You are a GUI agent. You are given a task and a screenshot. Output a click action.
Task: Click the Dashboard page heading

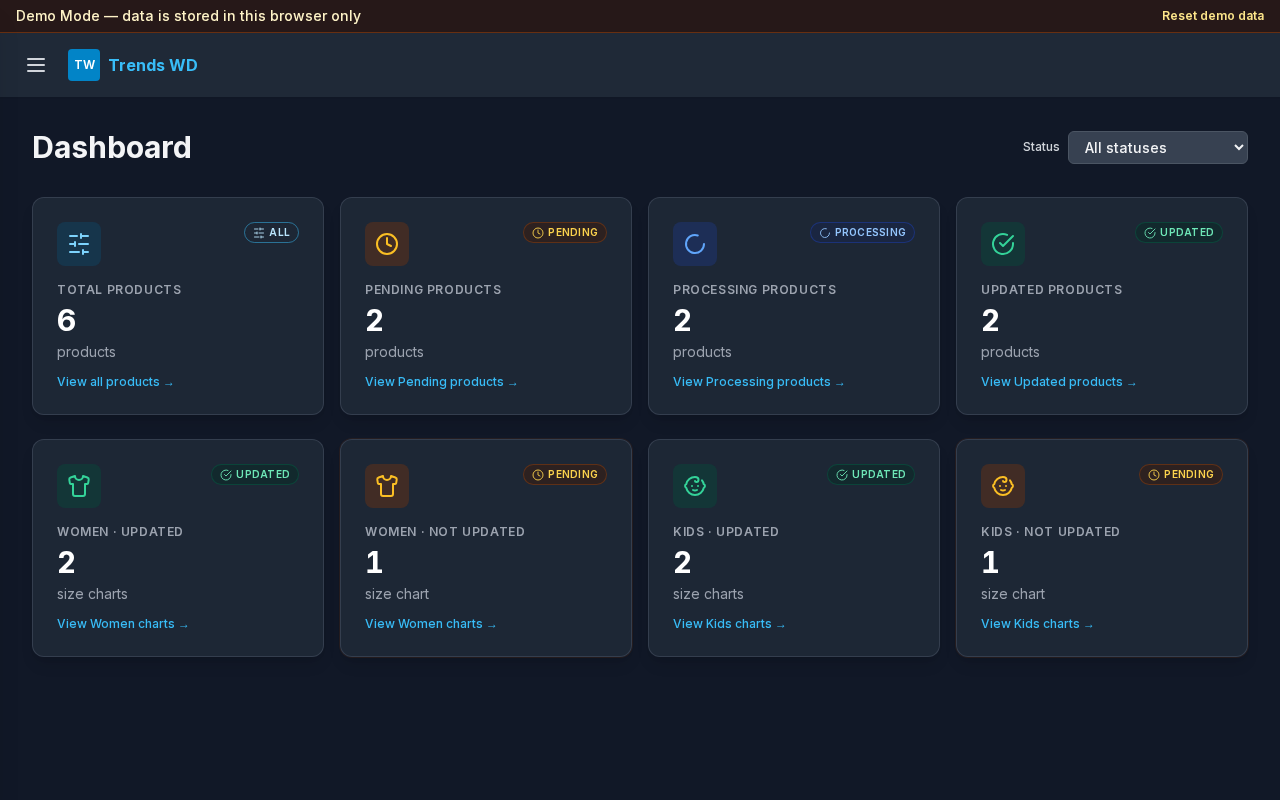112,147
